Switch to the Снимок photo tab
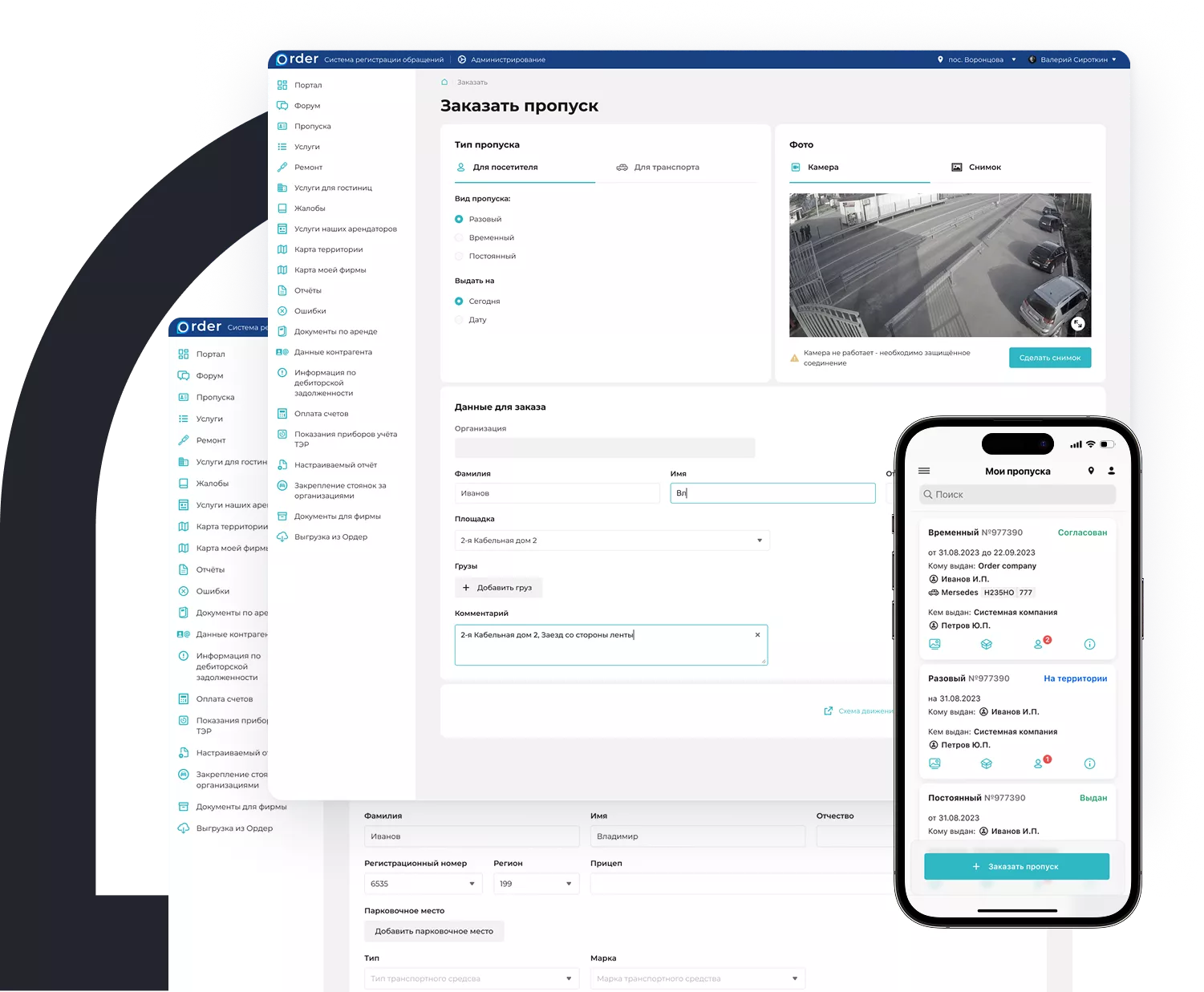 (984, 168)
